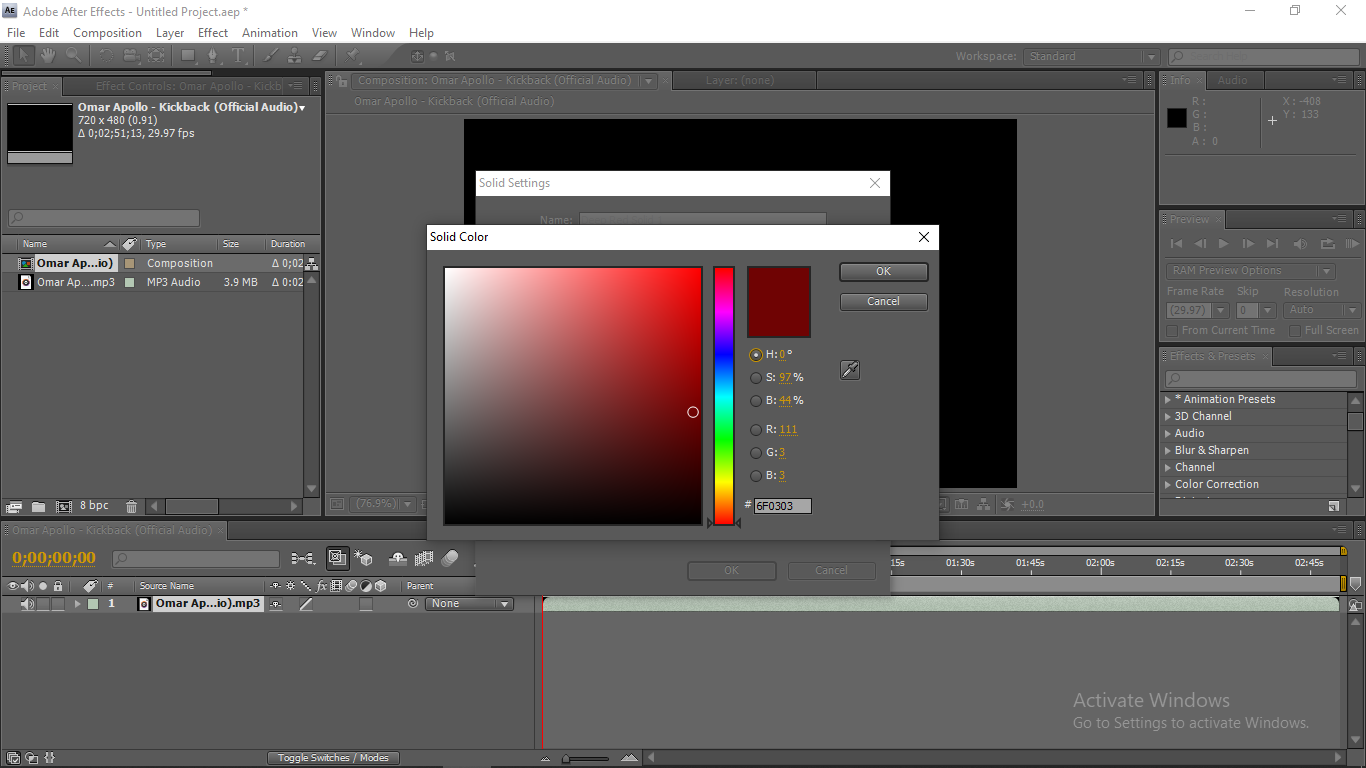The height and width of the screenshot is (768, 1366).
Task: Toggle loop option in Preview panel
Action: point(1328,244)
